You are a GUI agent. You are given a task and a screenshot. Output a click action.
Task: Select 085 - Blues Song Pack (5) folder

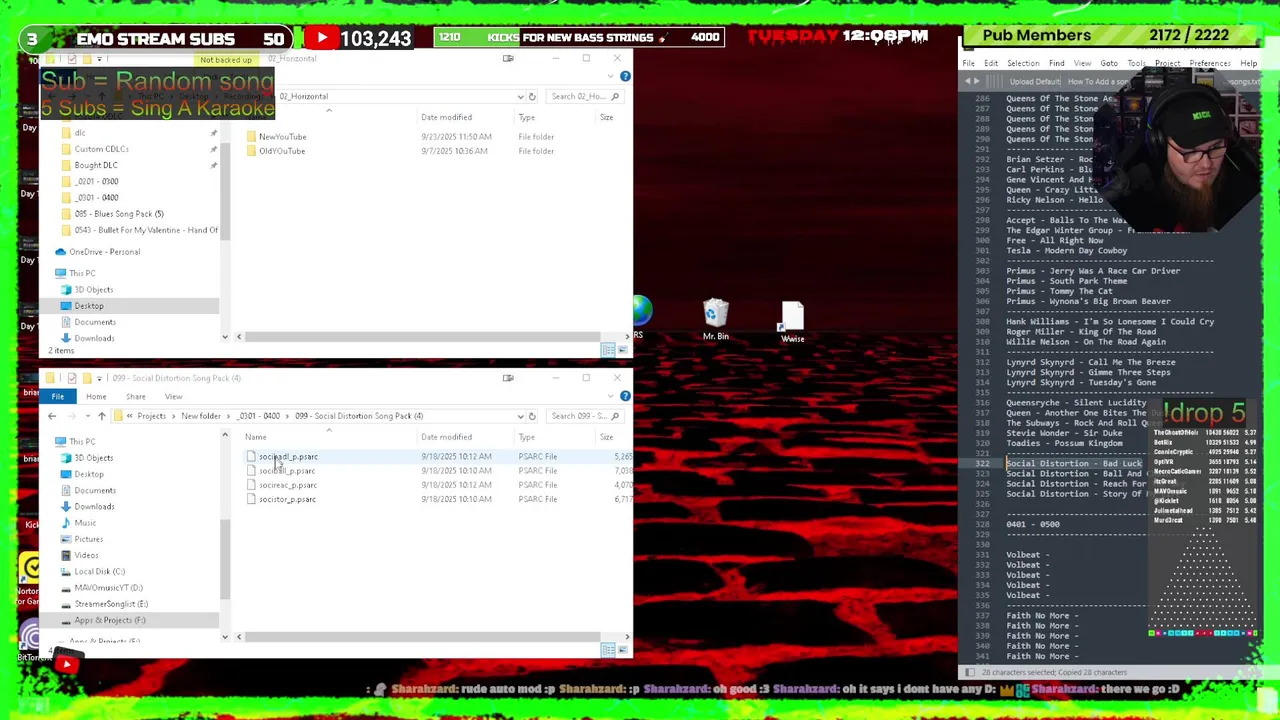(x=118, y=214)
